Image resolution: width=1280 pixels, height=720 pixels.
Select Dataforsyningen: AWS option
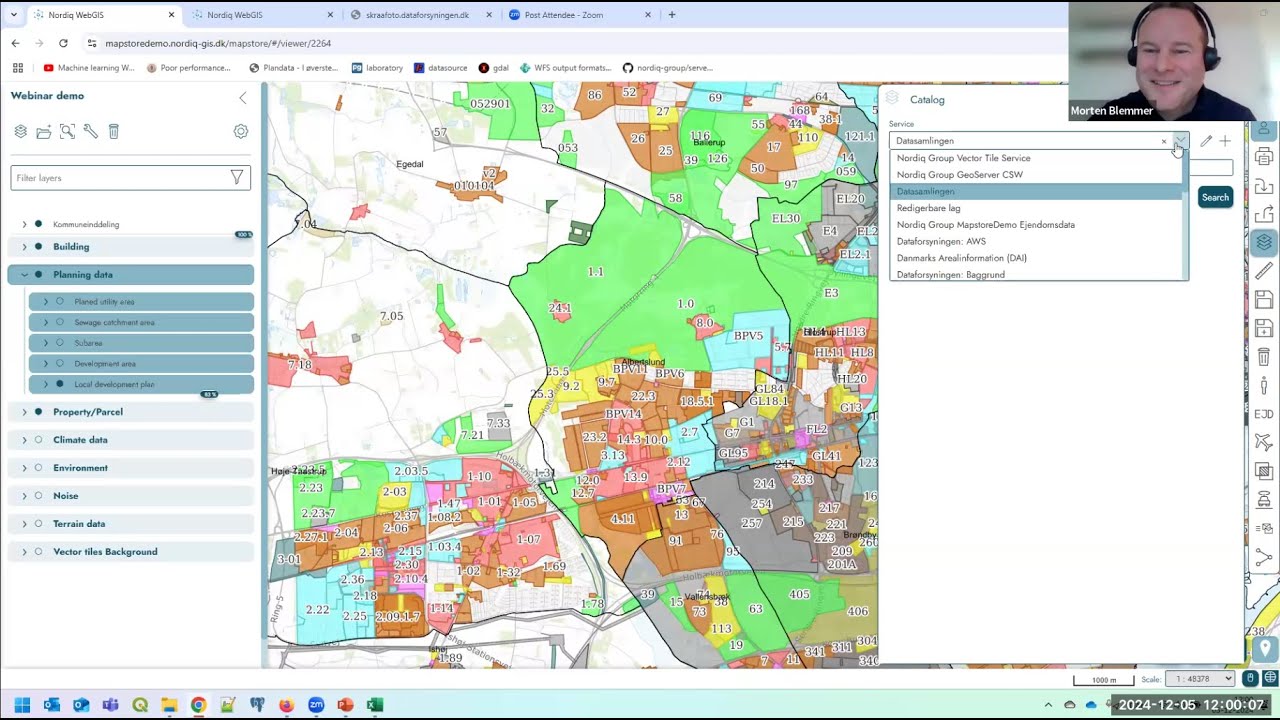point(1036,241)
